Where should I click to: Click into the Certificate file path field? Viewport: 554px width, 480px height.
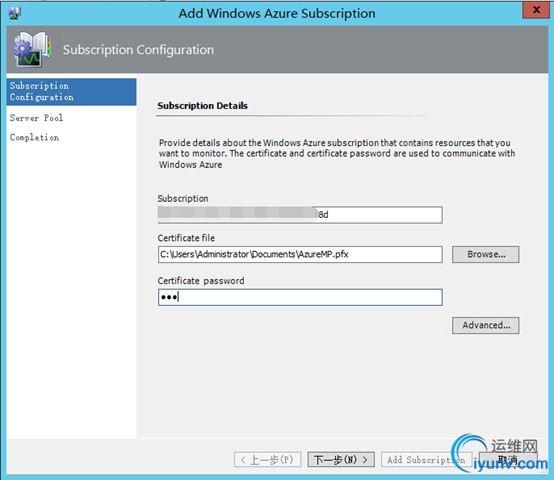point(300,254)
